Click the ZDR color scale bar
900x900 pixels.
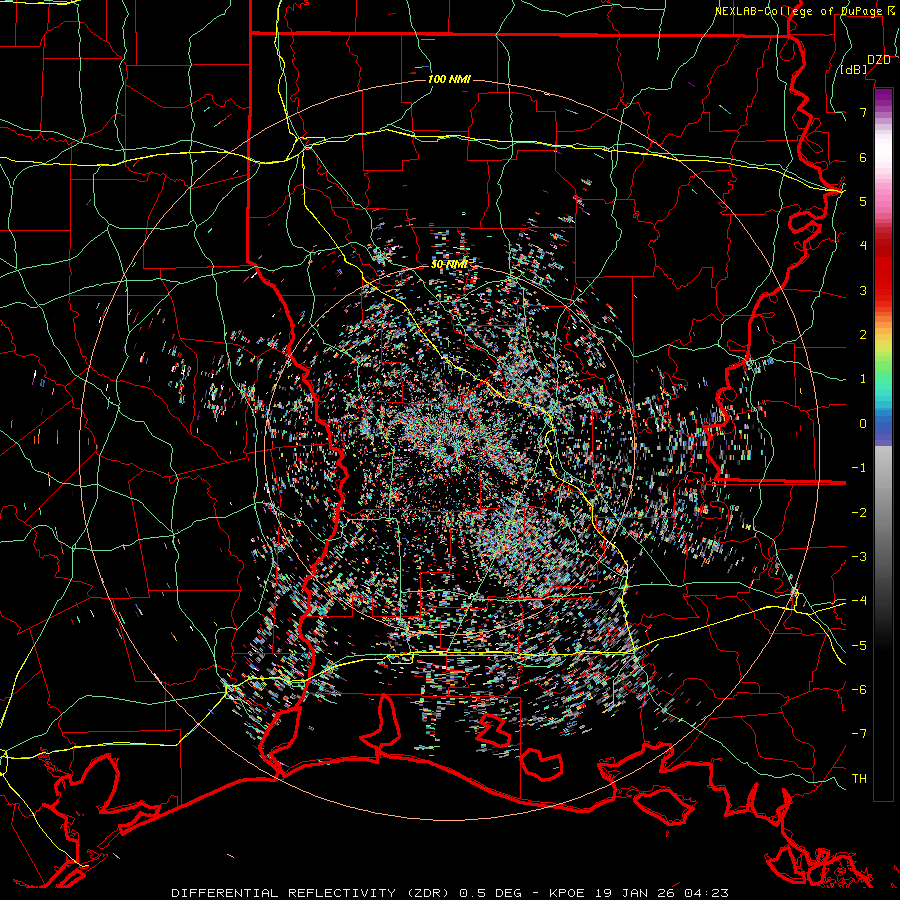(x=883, y=444)
